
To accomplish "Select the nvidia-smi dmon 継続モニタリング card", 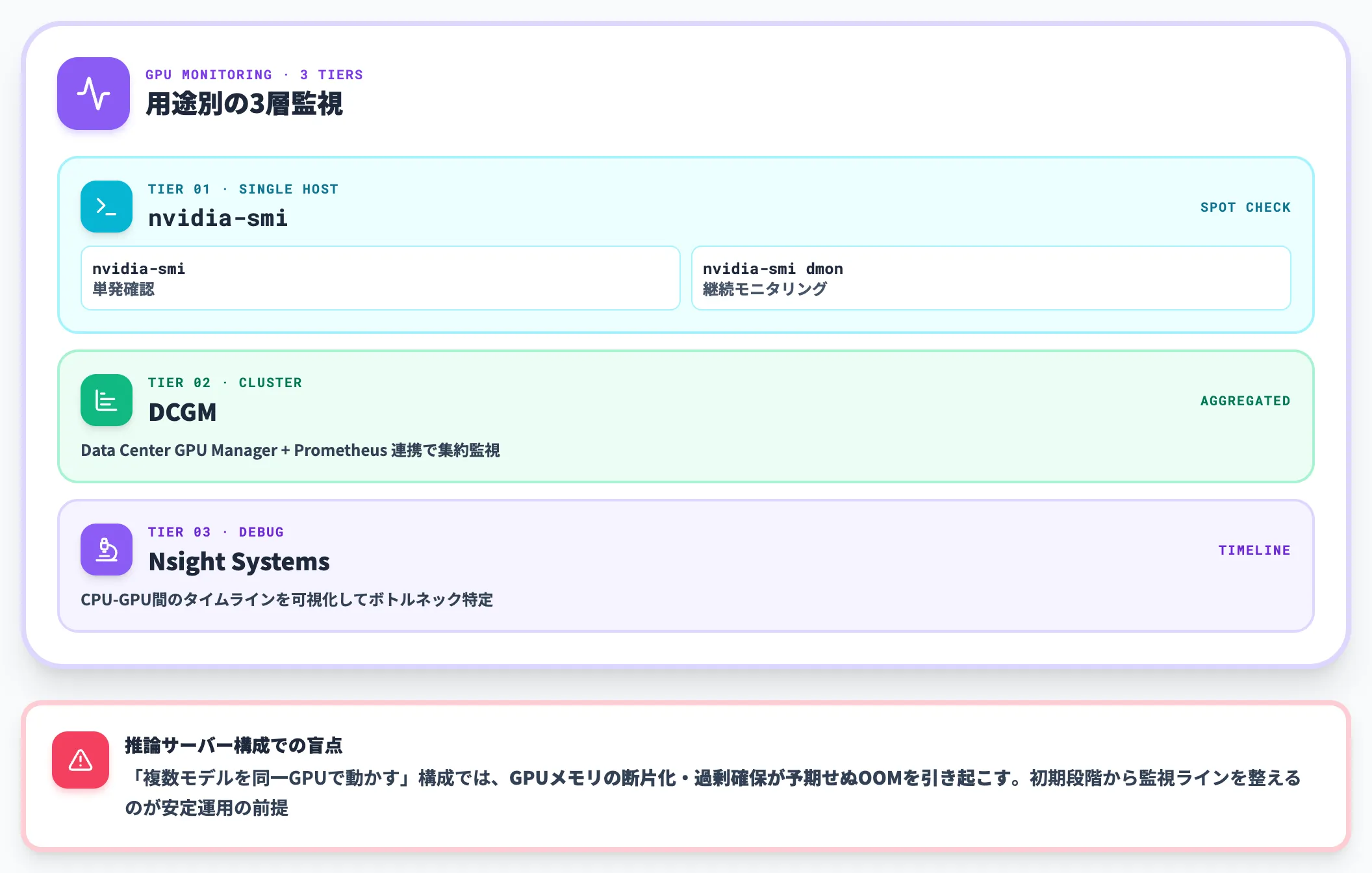I will click(x=991, y=278).
